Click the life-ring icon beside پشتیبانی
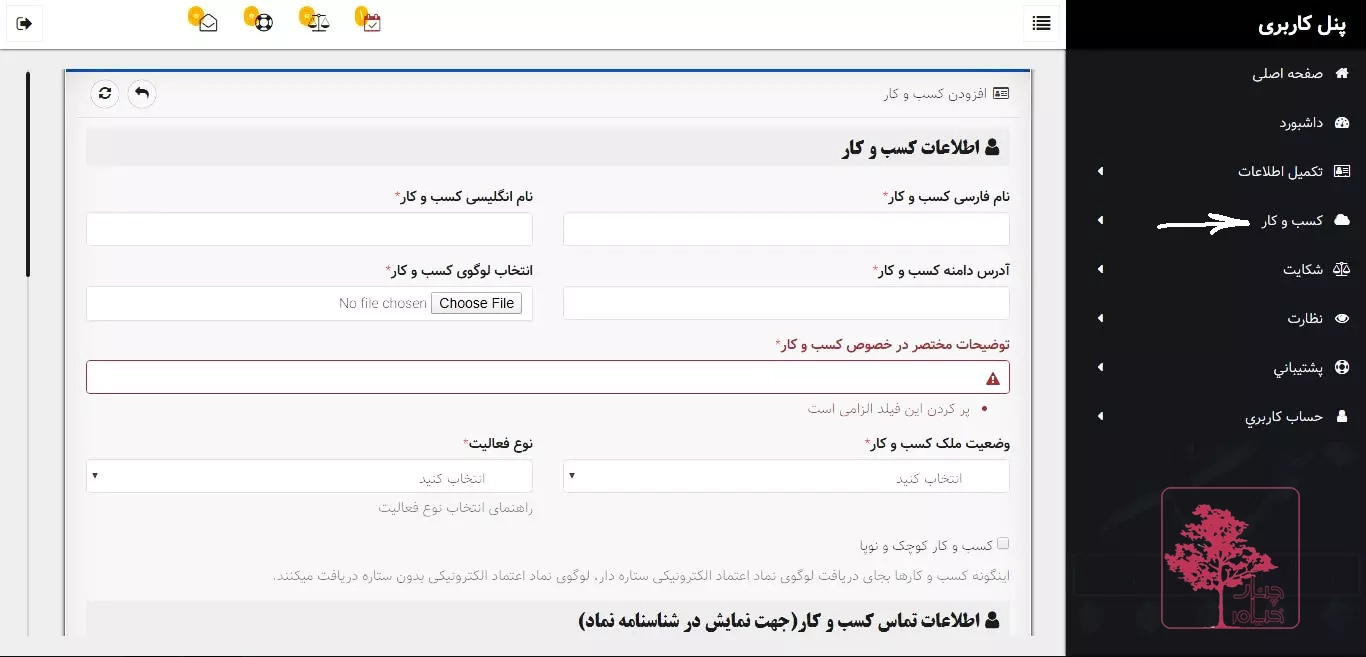The height and width of the screenshot is (657, 1366). [x=1342, y=367]
